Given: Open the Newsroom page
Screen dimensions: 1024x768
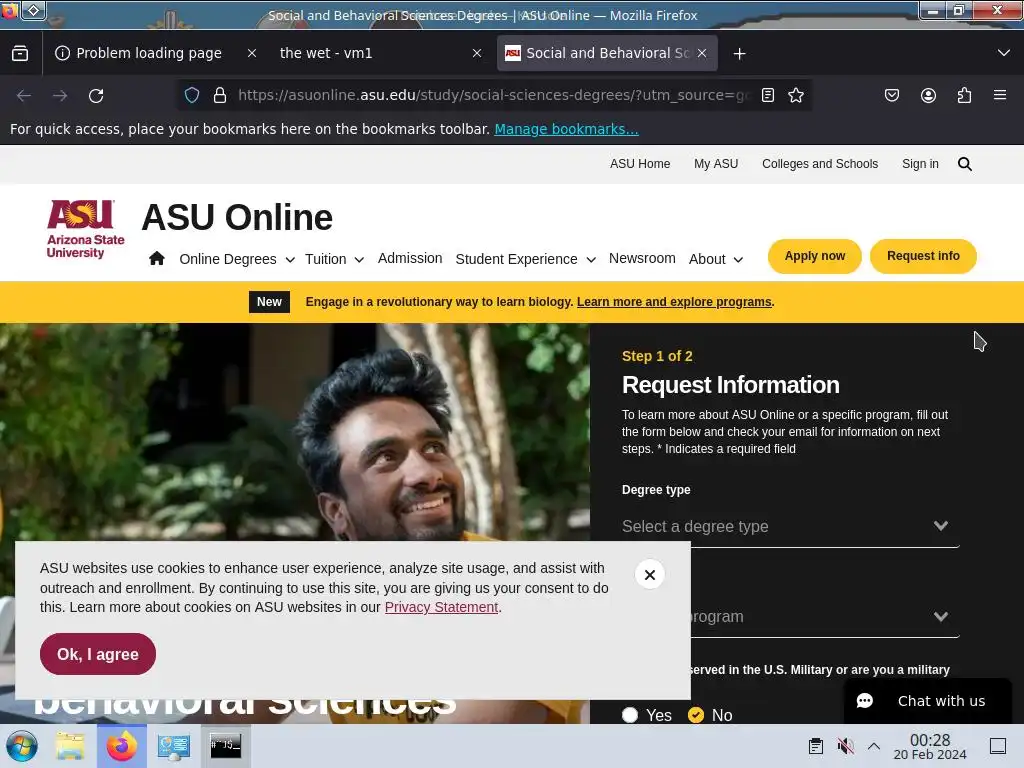Looking at the screenshot, I should [642, 259].
